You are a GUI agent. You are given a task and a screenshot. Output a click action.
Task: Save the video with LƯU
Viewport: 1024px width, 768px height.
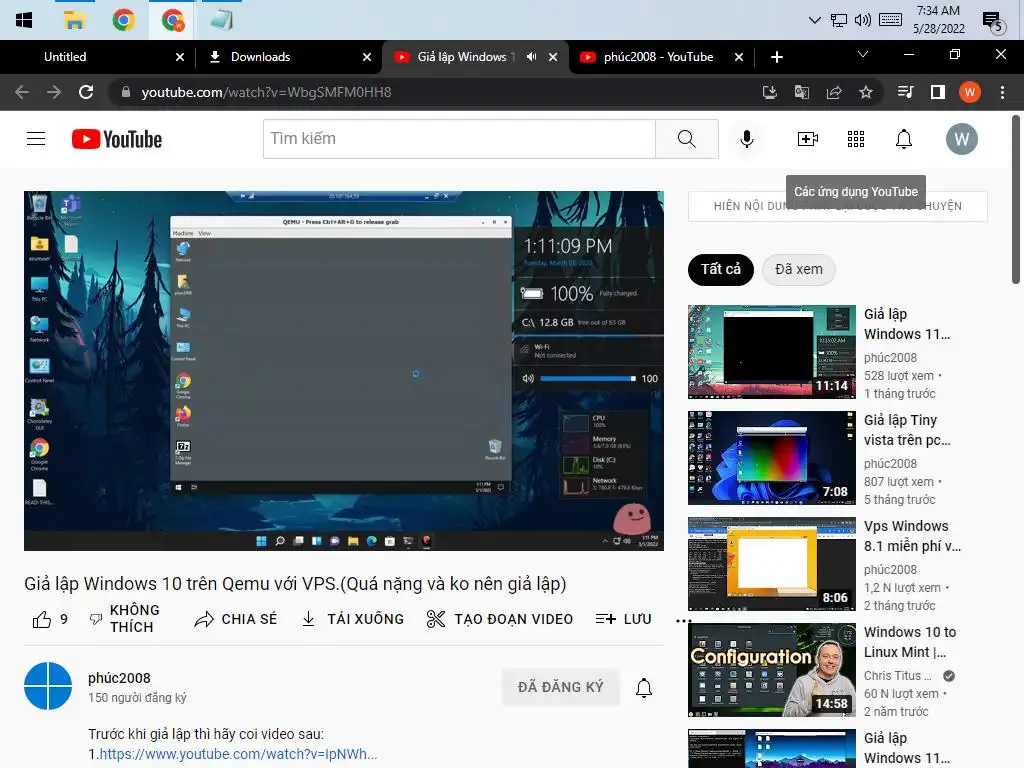point(624,619)
